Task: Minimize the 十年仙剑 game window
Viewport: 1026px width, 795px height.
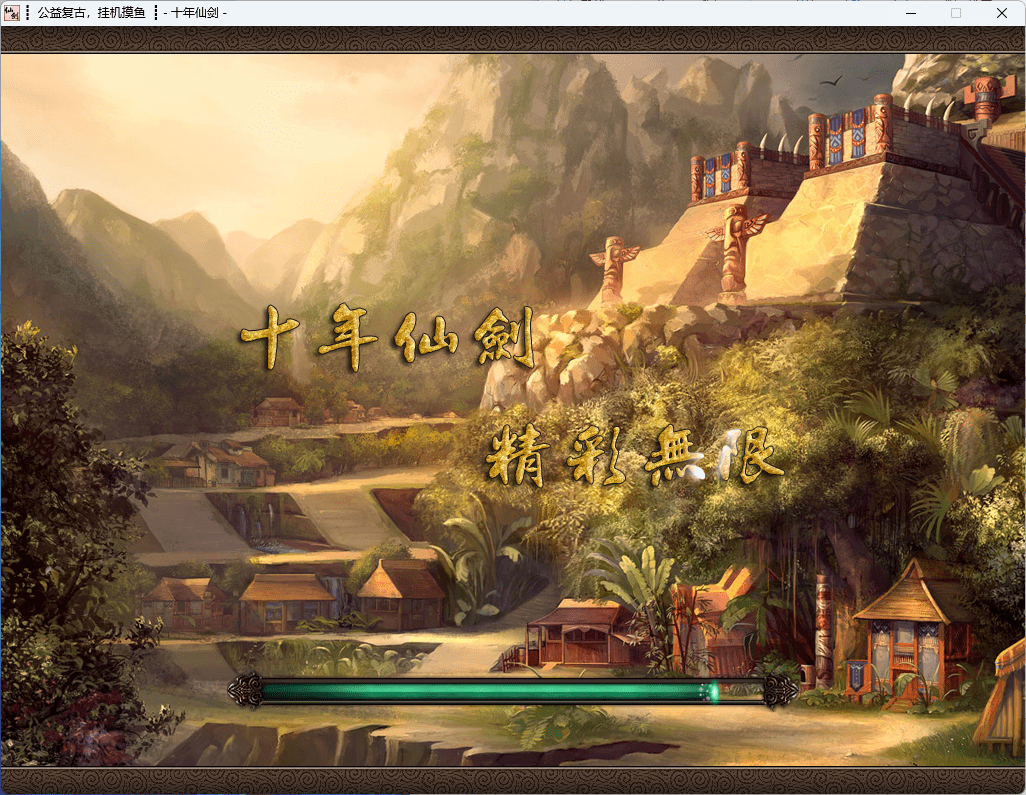Action: point(910,13)
